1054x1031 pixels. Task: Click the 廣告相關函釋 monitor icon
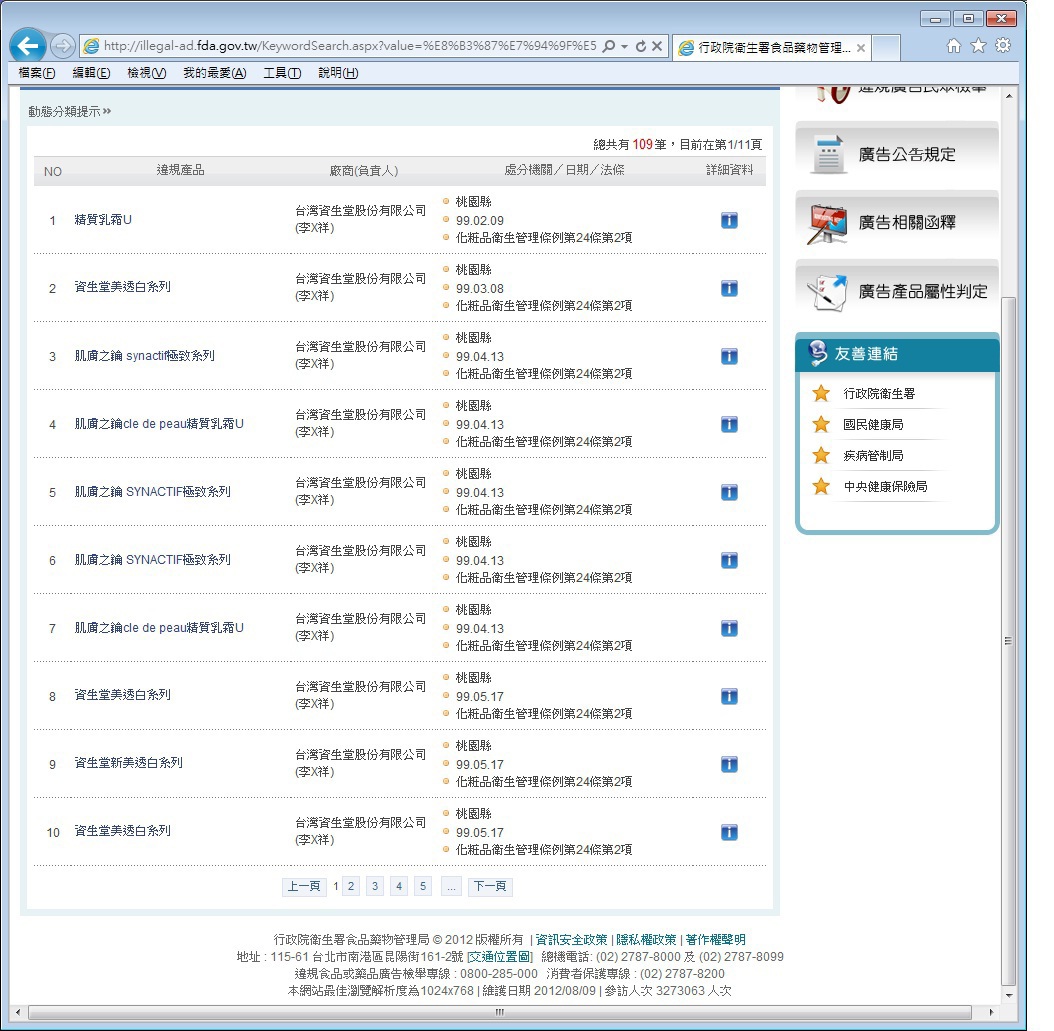click(827, 223)
